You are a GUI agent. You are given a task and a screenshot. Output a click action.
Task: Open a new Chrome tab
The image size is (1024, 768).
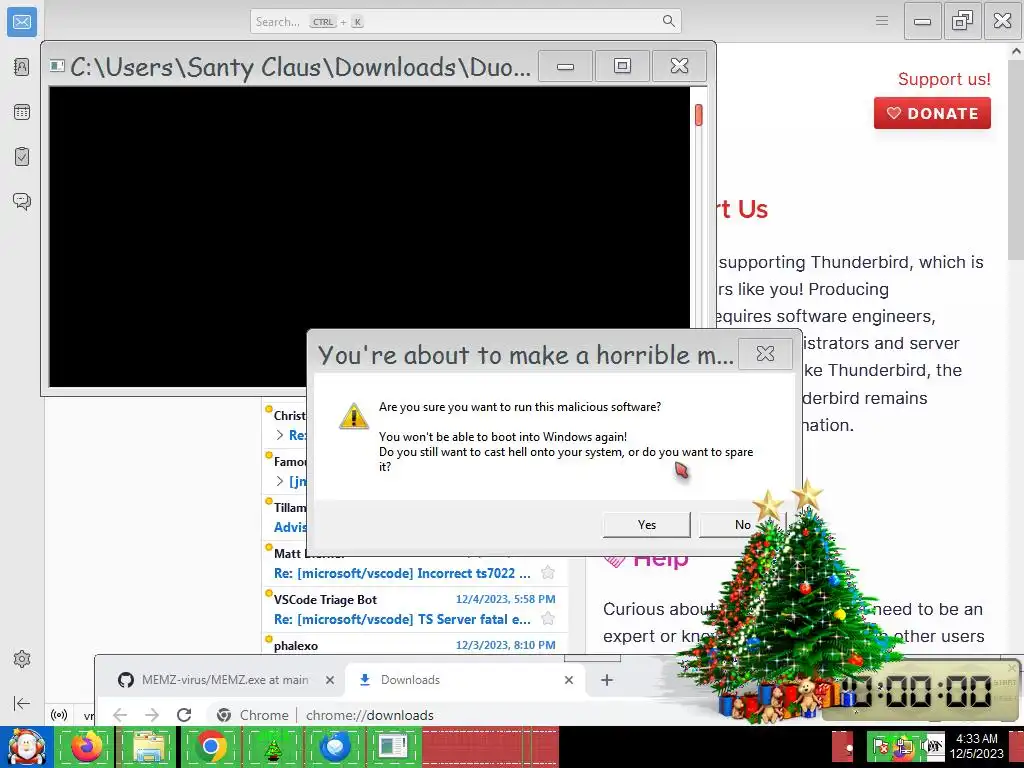click(x=607, y=680)
